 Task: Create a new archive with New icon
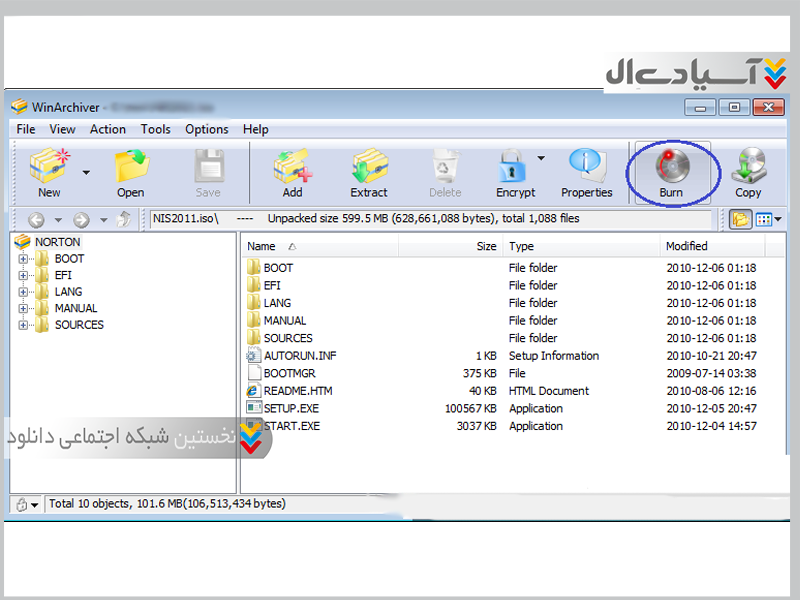tap(48, 166)
